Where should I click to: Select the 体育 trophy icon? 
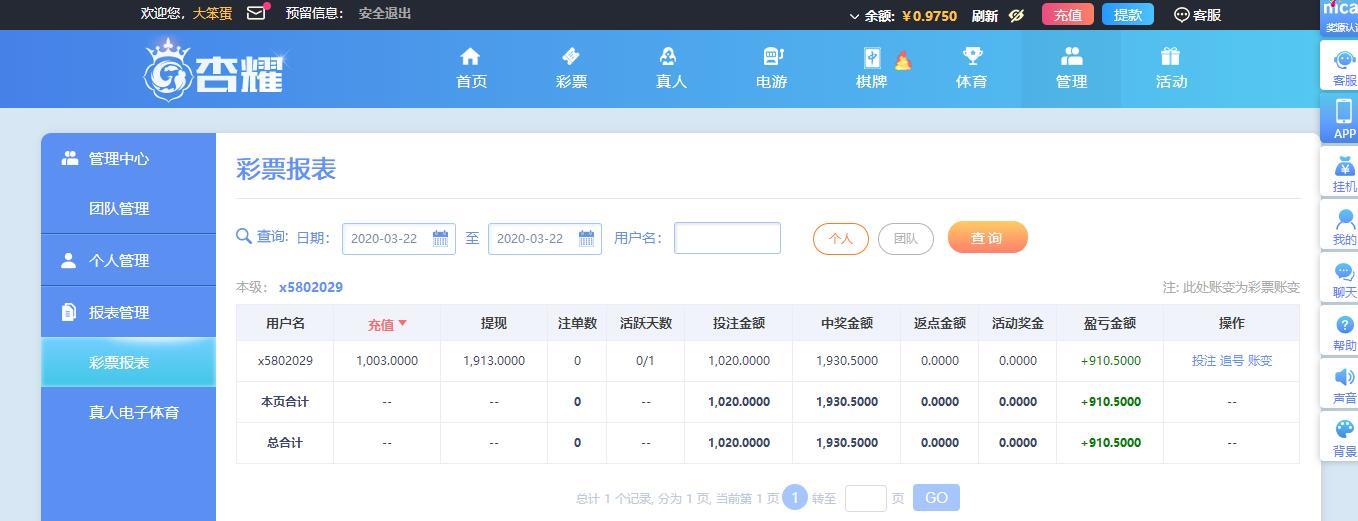click(x=971, y=57)
